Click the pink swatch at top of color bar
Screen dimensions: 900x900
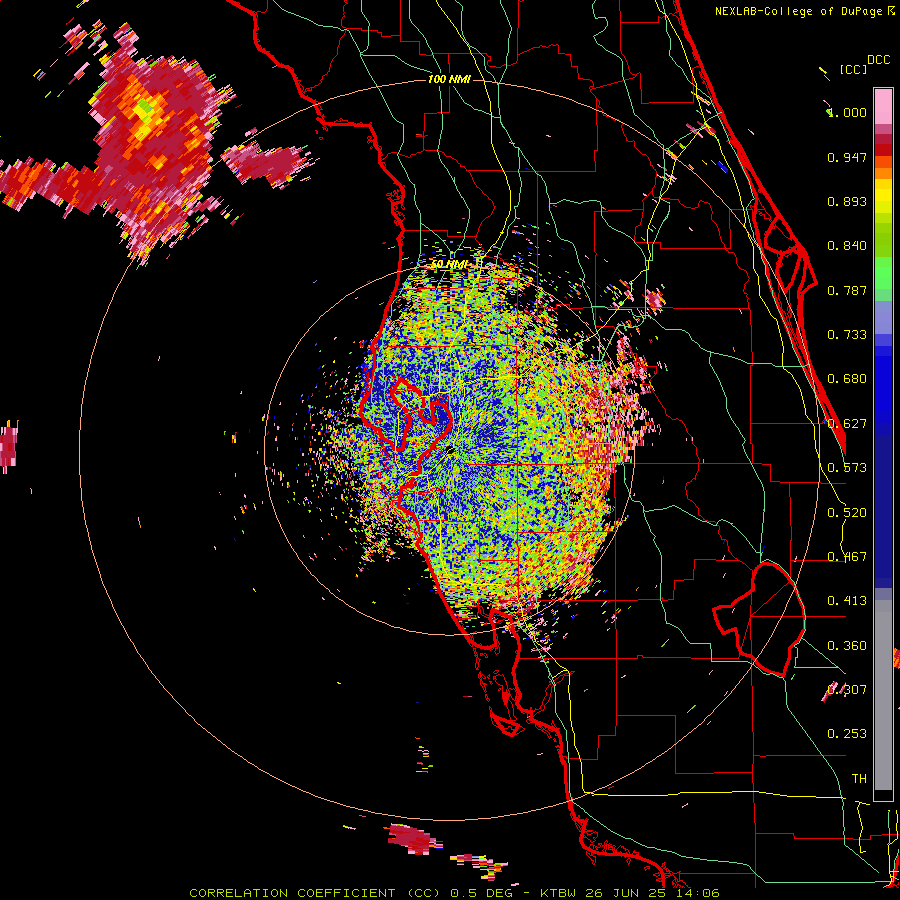coord(883,107)
